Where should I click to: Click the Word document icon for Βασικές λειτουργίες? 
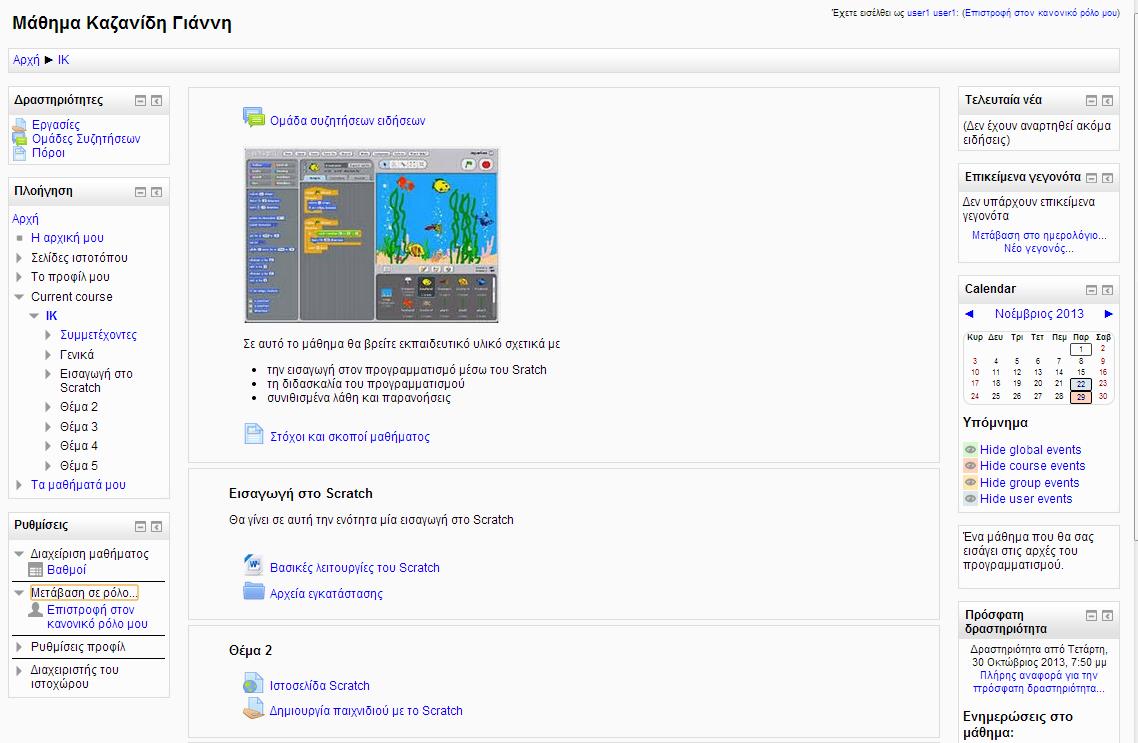coord(253,565)
